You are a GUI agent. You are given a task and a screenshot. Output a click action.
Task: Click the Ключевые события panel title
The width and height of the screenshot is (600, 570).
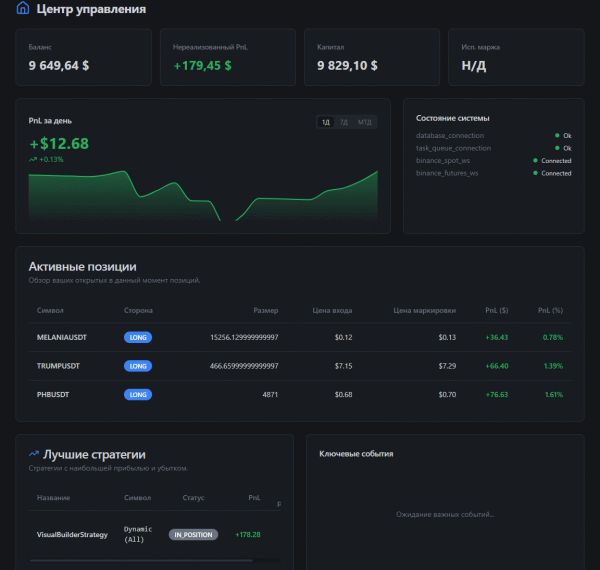(x=356, y=454)
